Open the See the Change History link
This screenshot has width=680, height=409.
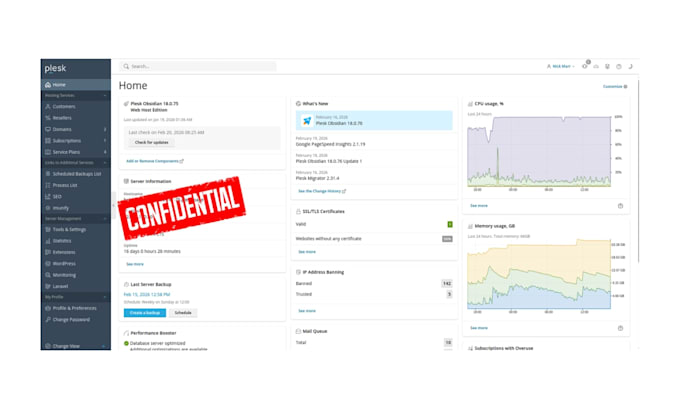(322, 191)
